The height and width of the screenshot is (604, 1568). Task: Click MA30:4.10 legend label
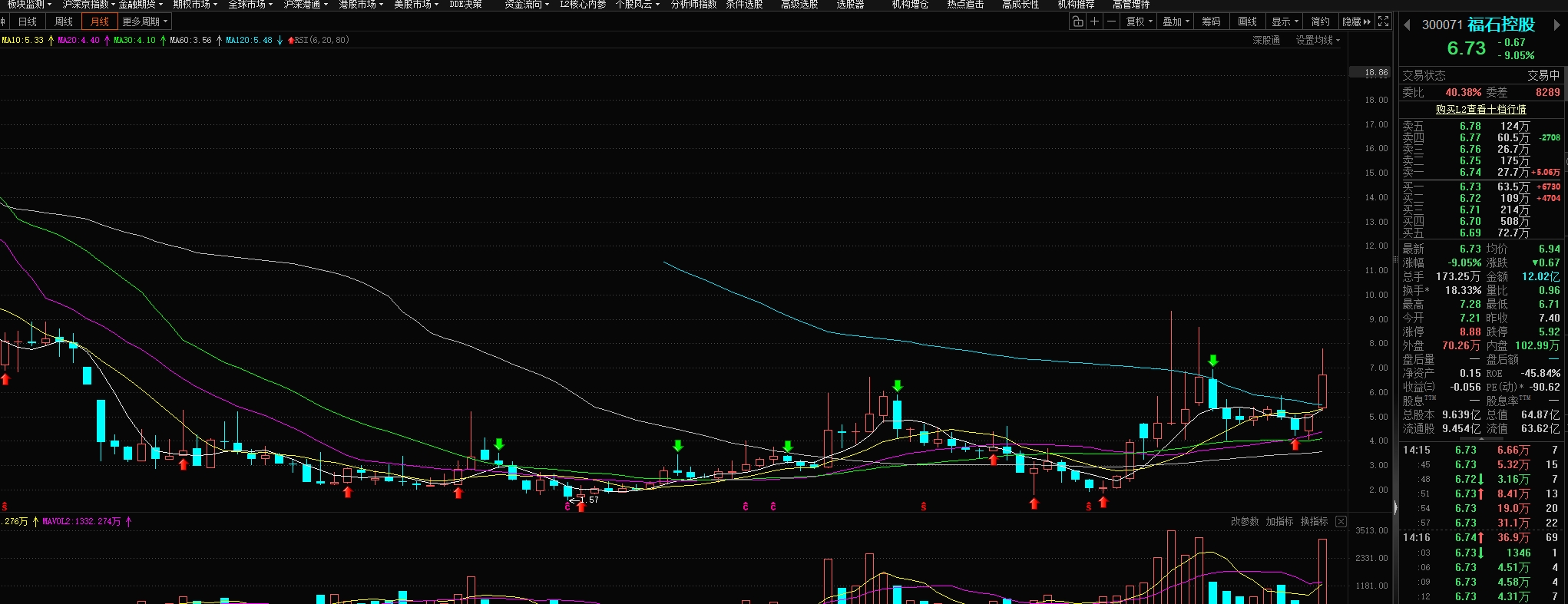pos(134,41)
